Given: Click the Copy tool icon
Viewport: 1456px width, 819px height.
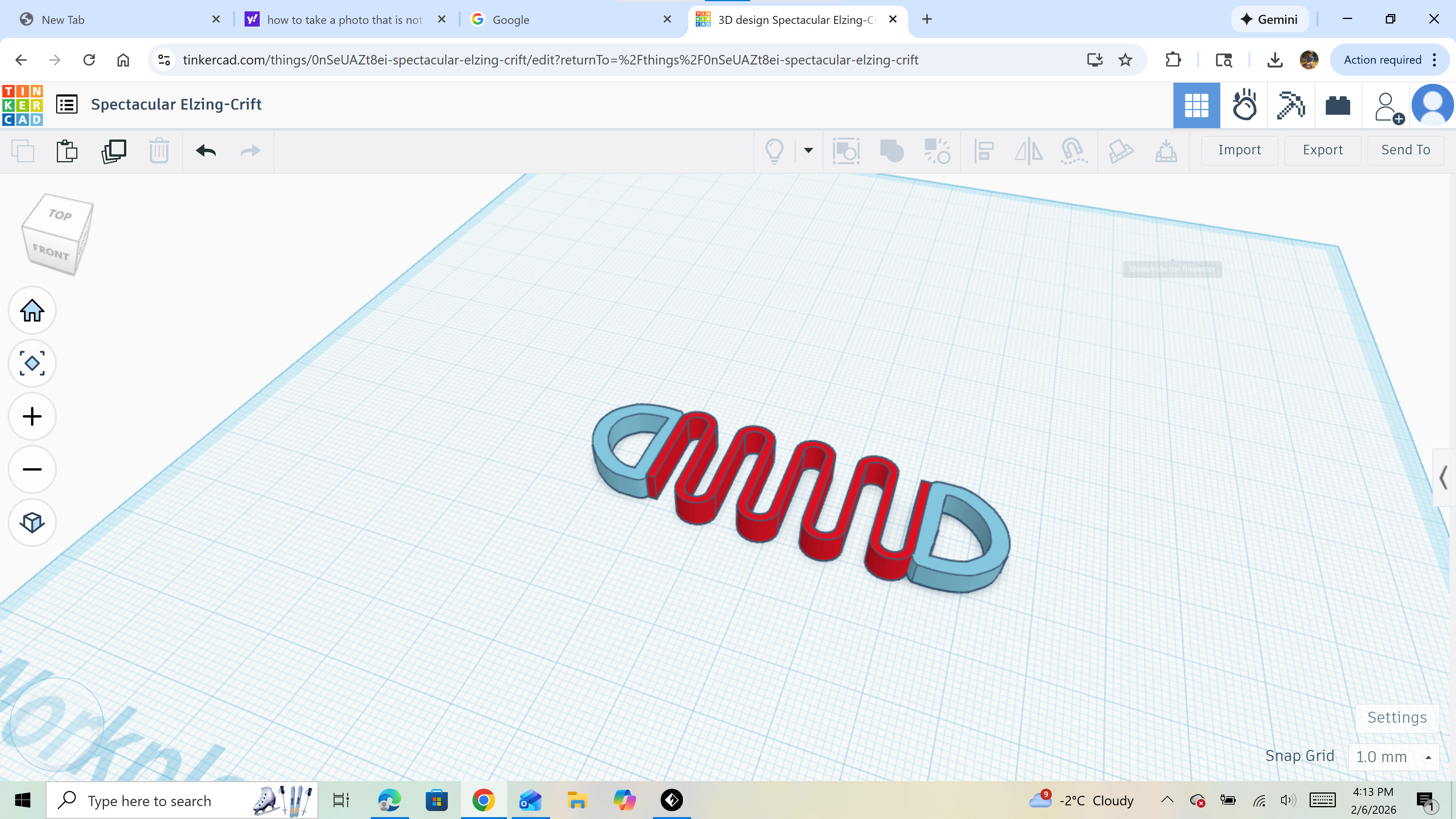Looking at the screenshot, I should coord(23,151).
